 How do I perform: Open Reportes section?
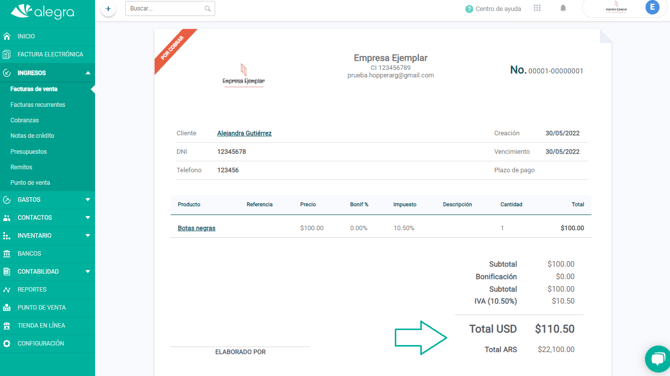click(x=32, y=290)
